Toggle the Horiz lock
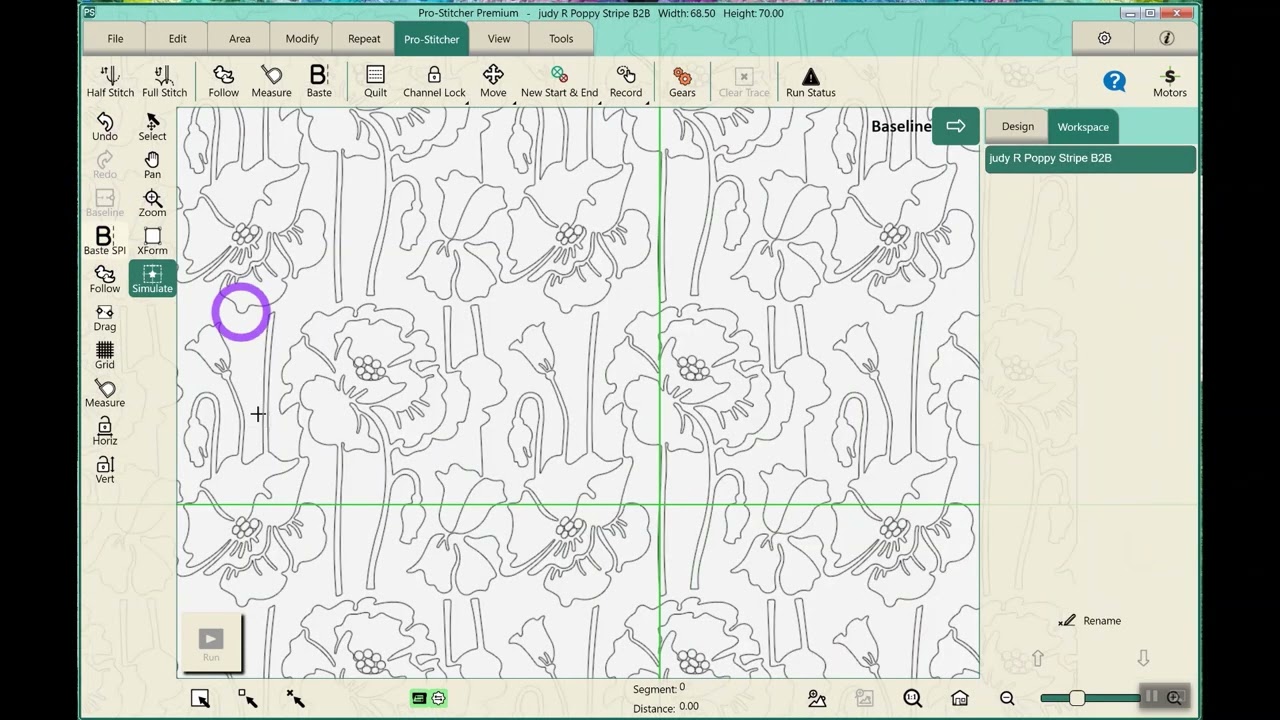1280x720 pixels. click(105, 431)
